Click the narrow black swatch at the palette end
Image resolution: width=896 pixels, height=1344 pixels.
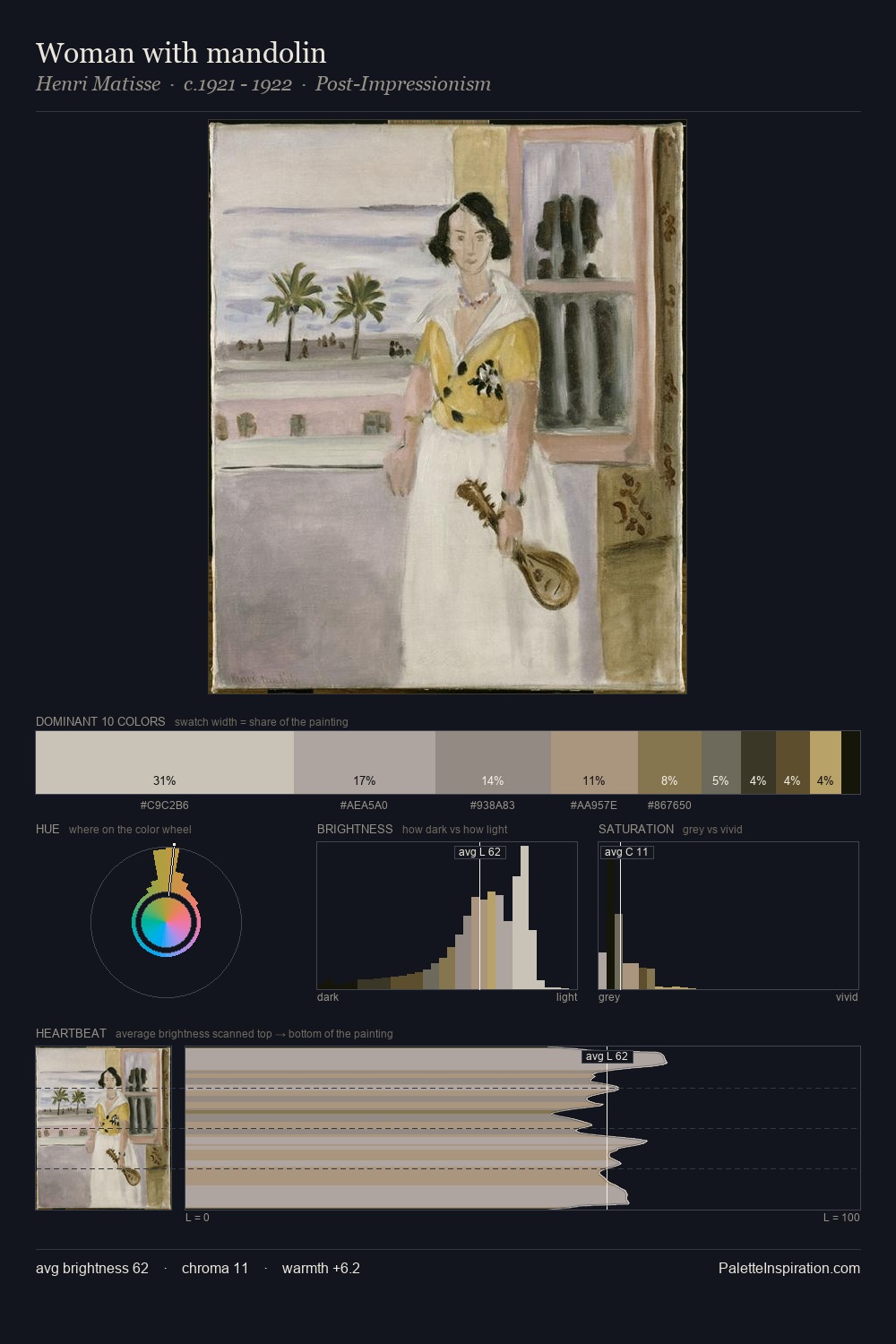(851, 762)
